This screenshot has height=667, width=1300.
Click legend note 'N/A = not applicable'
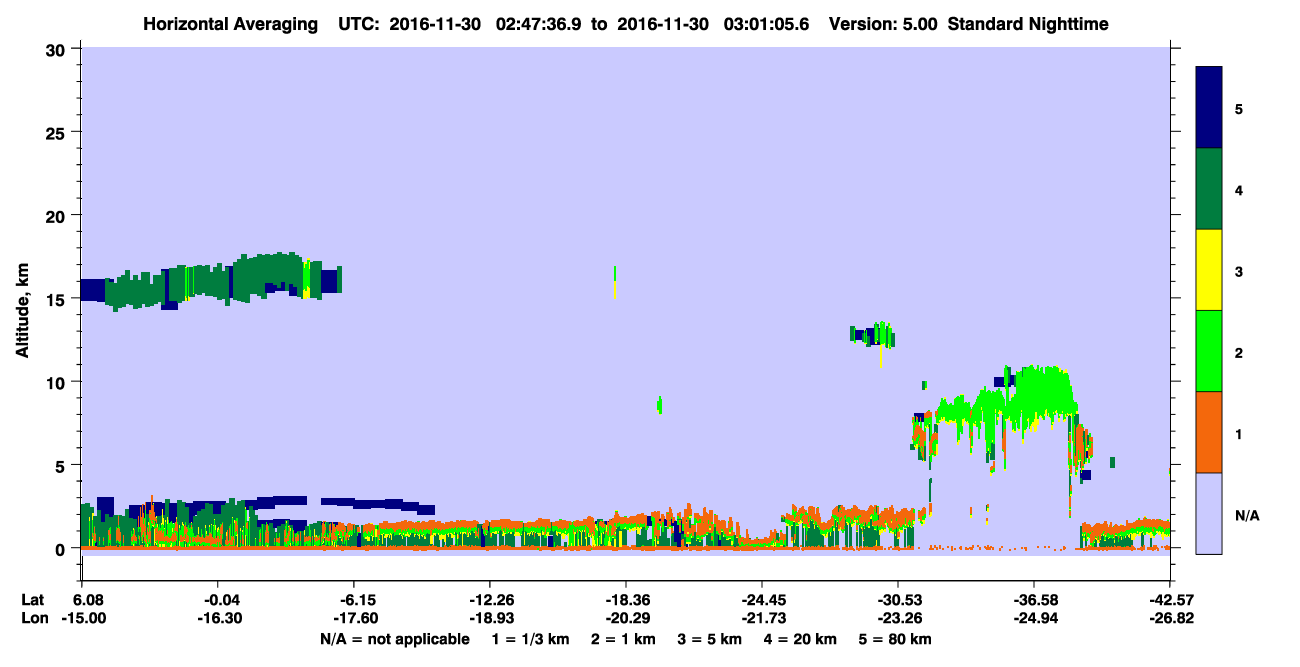click(394, 639)
